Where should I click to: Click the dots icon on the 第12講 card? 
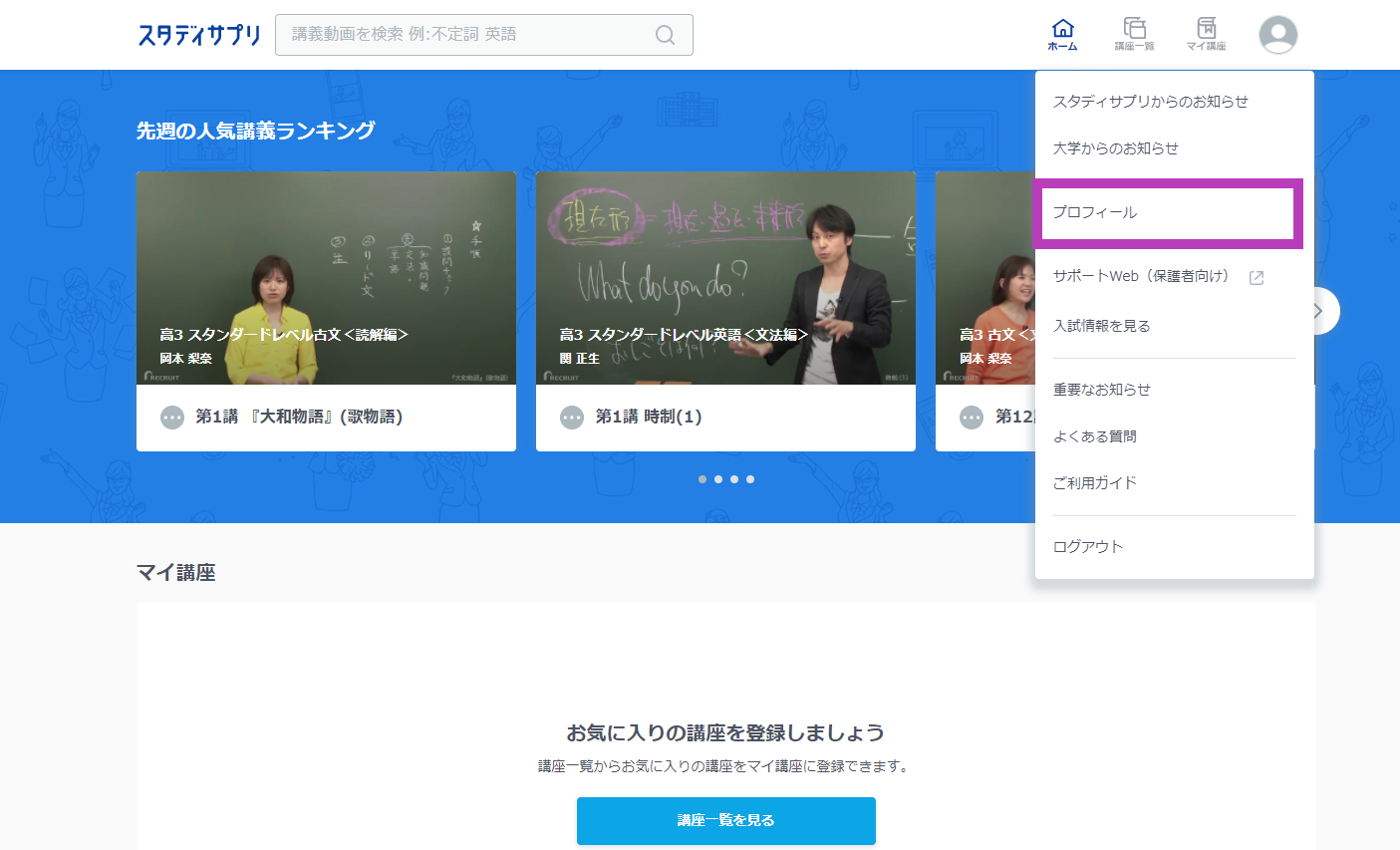coord(972,418)
